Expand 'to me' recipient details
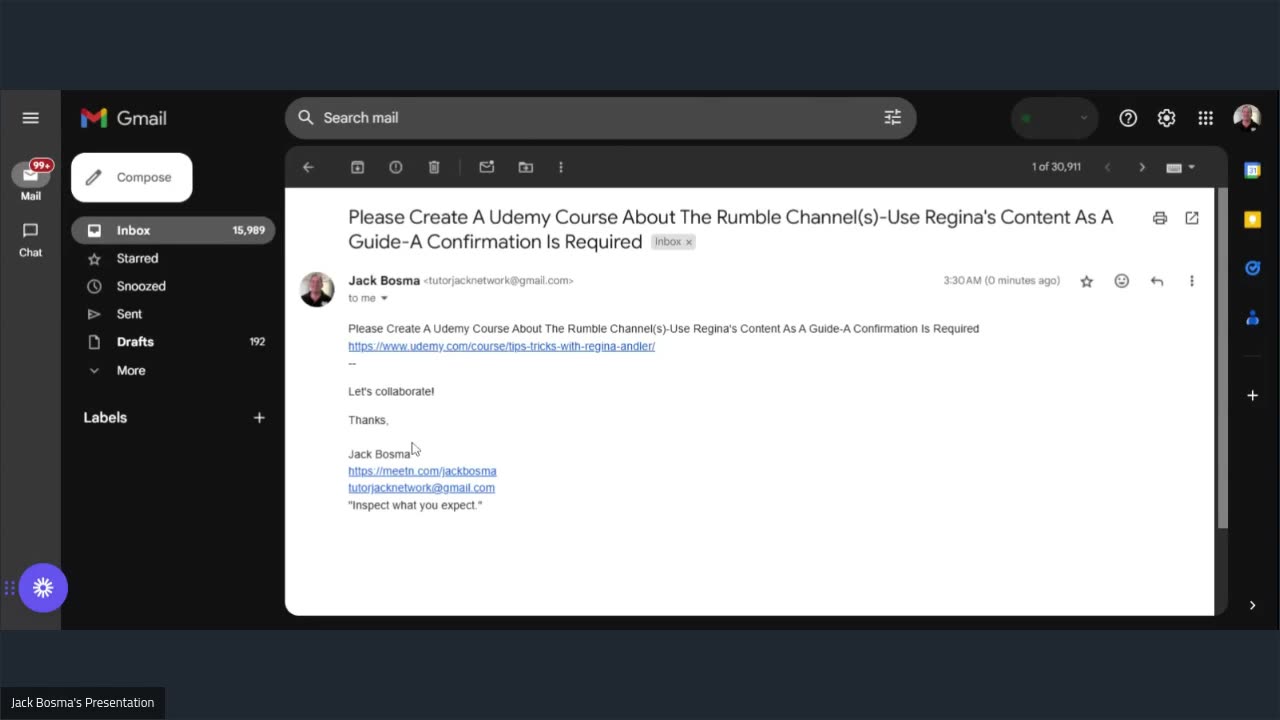 pos(384,298)
